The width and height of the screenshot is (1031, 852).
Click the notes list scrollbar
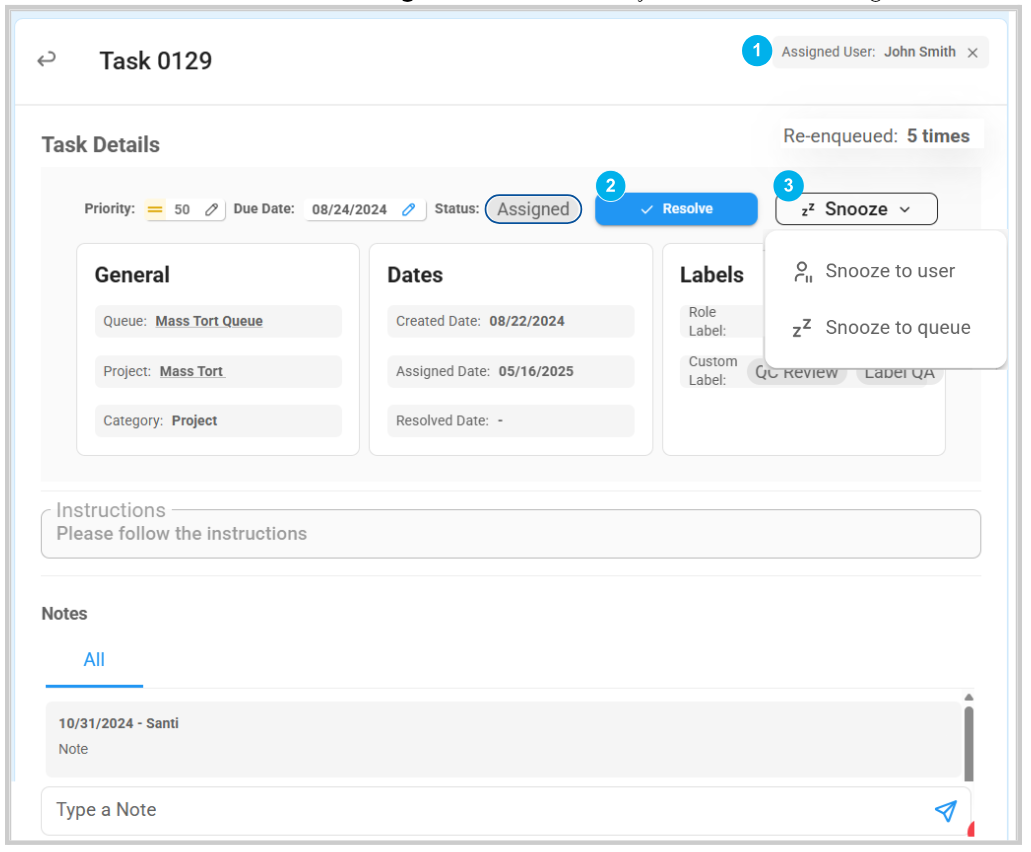click(x=968, y=740)
